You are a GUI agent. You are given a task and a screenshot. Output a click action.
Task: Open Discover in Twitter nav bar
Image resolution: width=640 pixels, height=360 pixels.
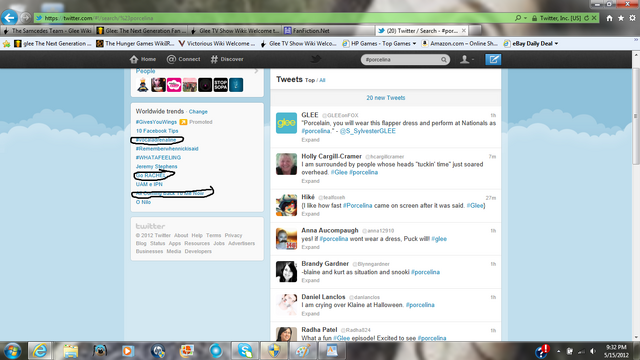pos(227,59)
